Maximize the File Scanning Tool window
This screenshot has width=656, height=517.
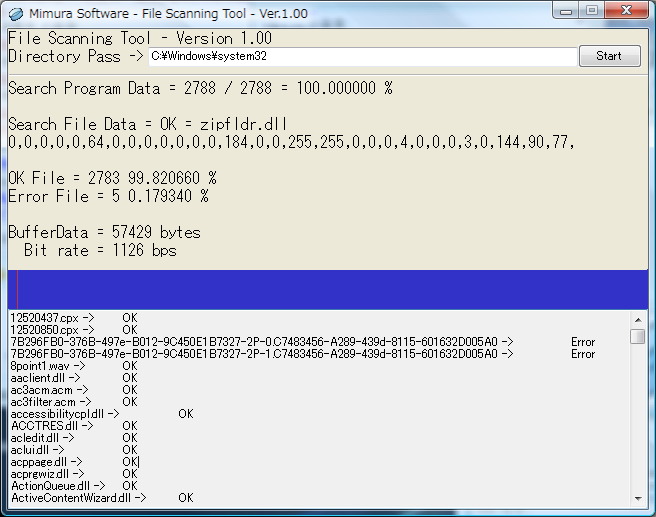tap(592, 10)
